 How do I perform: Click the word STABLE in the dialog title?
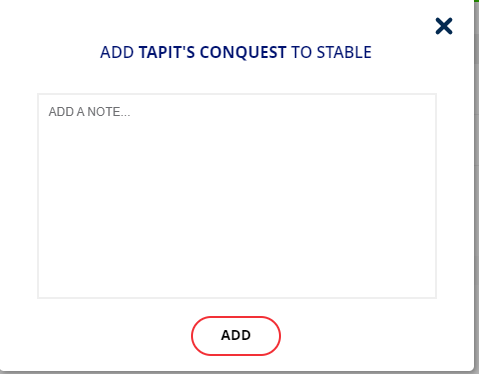click(344, 52)
